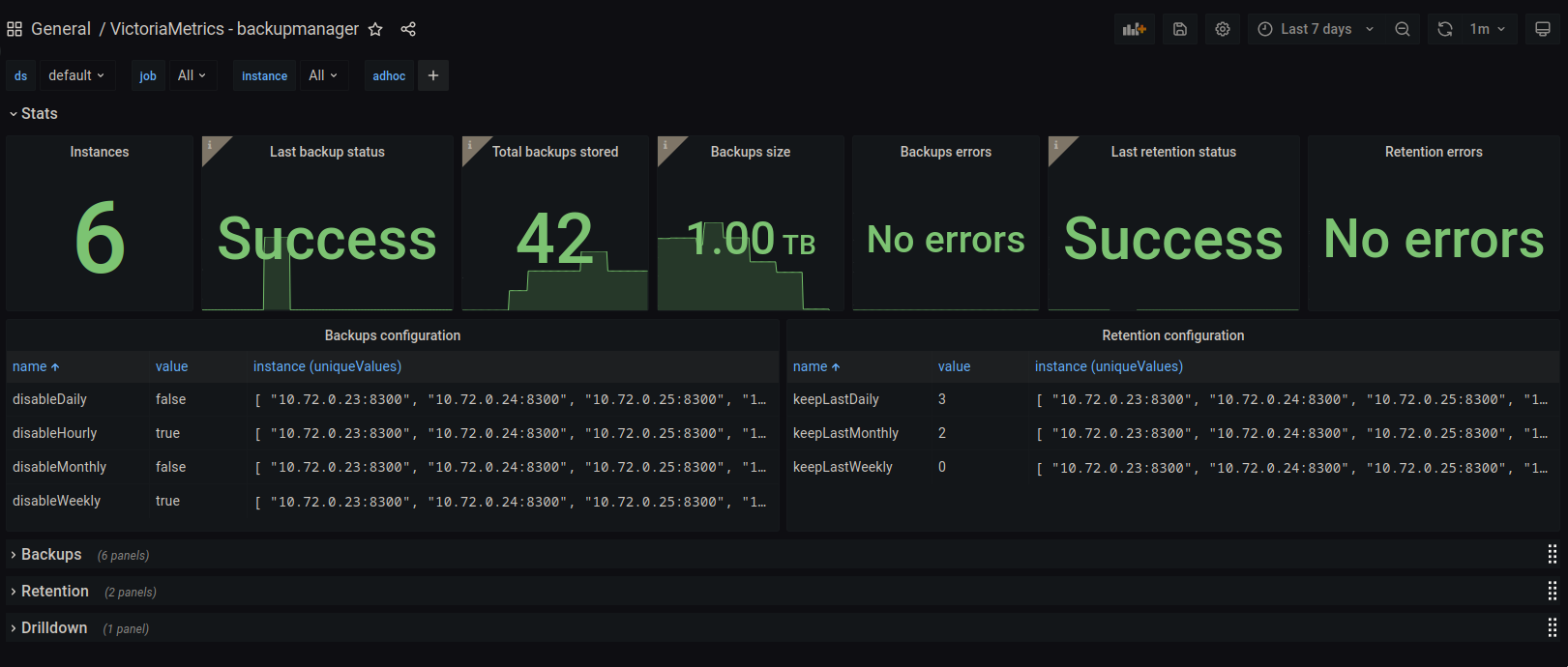Open the instance All dropdown
Image resolution: width=1568 pixels, height=667 pixels.
click(323, 75)
